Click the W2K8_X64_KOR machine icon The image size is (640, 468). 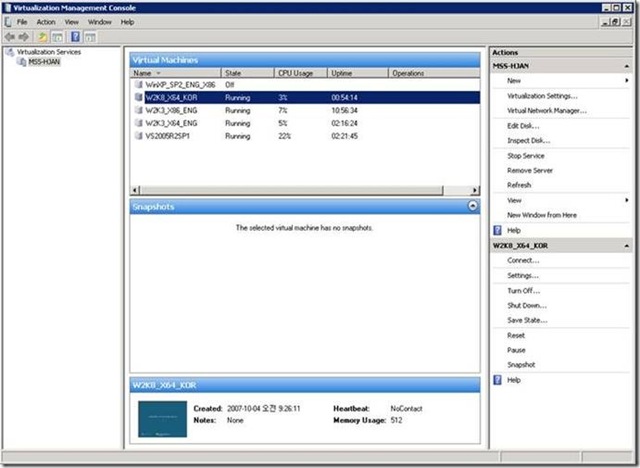(138, 97)
